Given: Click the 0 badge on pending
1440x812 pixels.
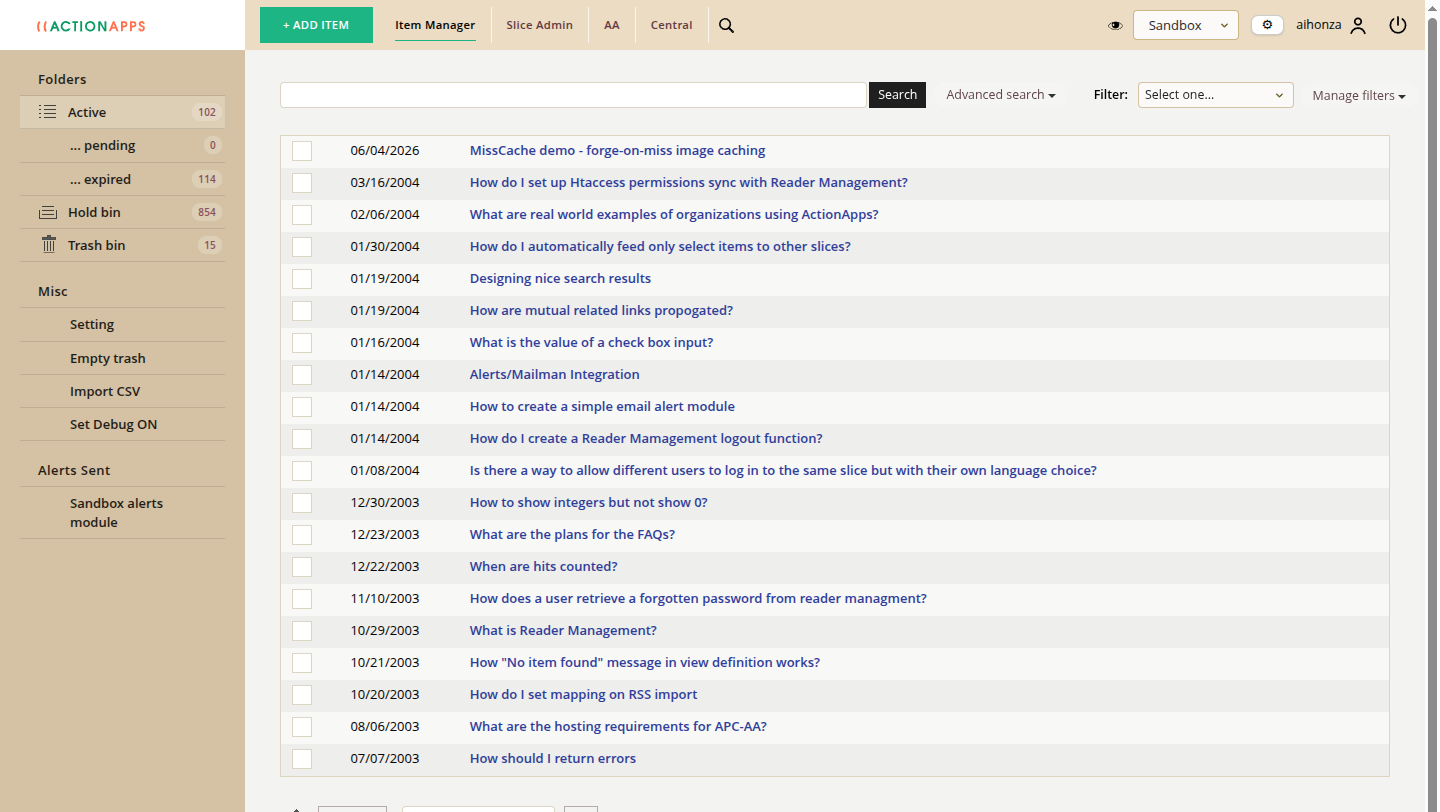Looking at the screenshot, I should 213,146.
